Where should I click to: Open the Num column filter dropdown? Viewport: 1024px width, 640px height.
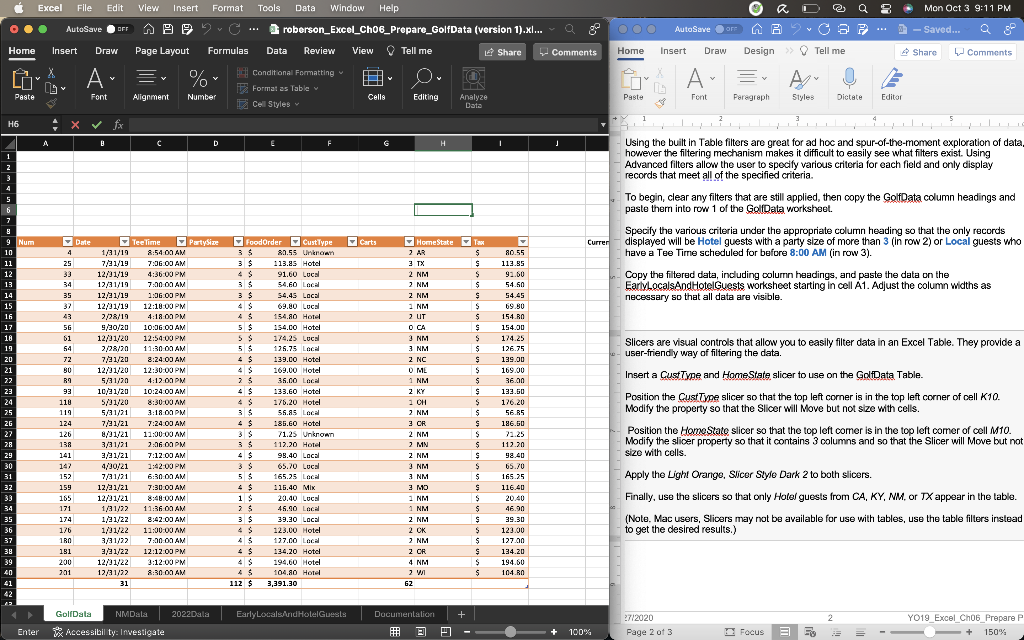[67, 242]
